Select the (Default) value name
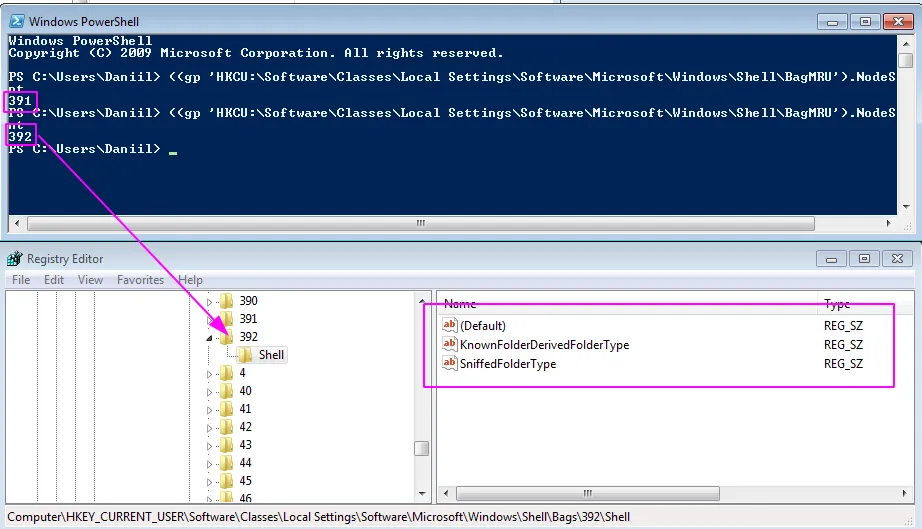This screenshot has height=529, width=922. [x=483, y=326]
